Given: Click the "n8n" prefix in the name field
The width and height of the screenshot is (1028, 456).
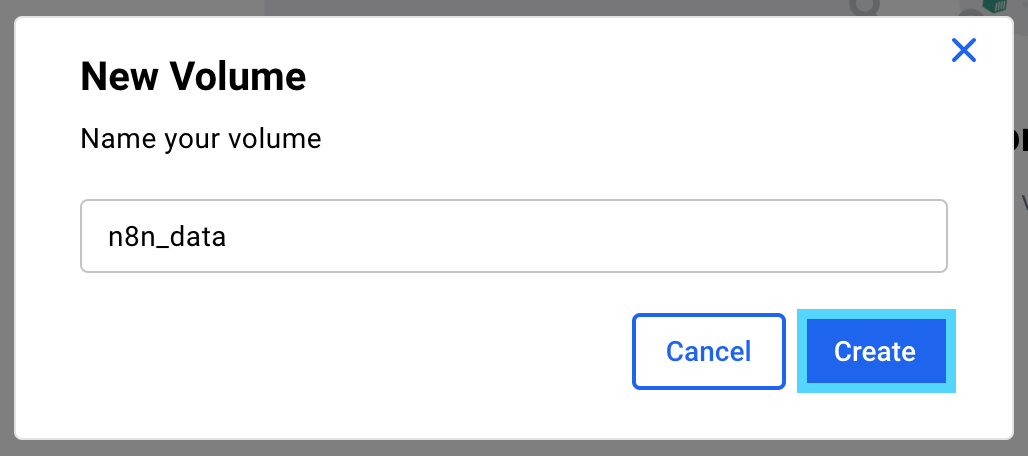Looking at the screenshot, I should coord(129,237).
